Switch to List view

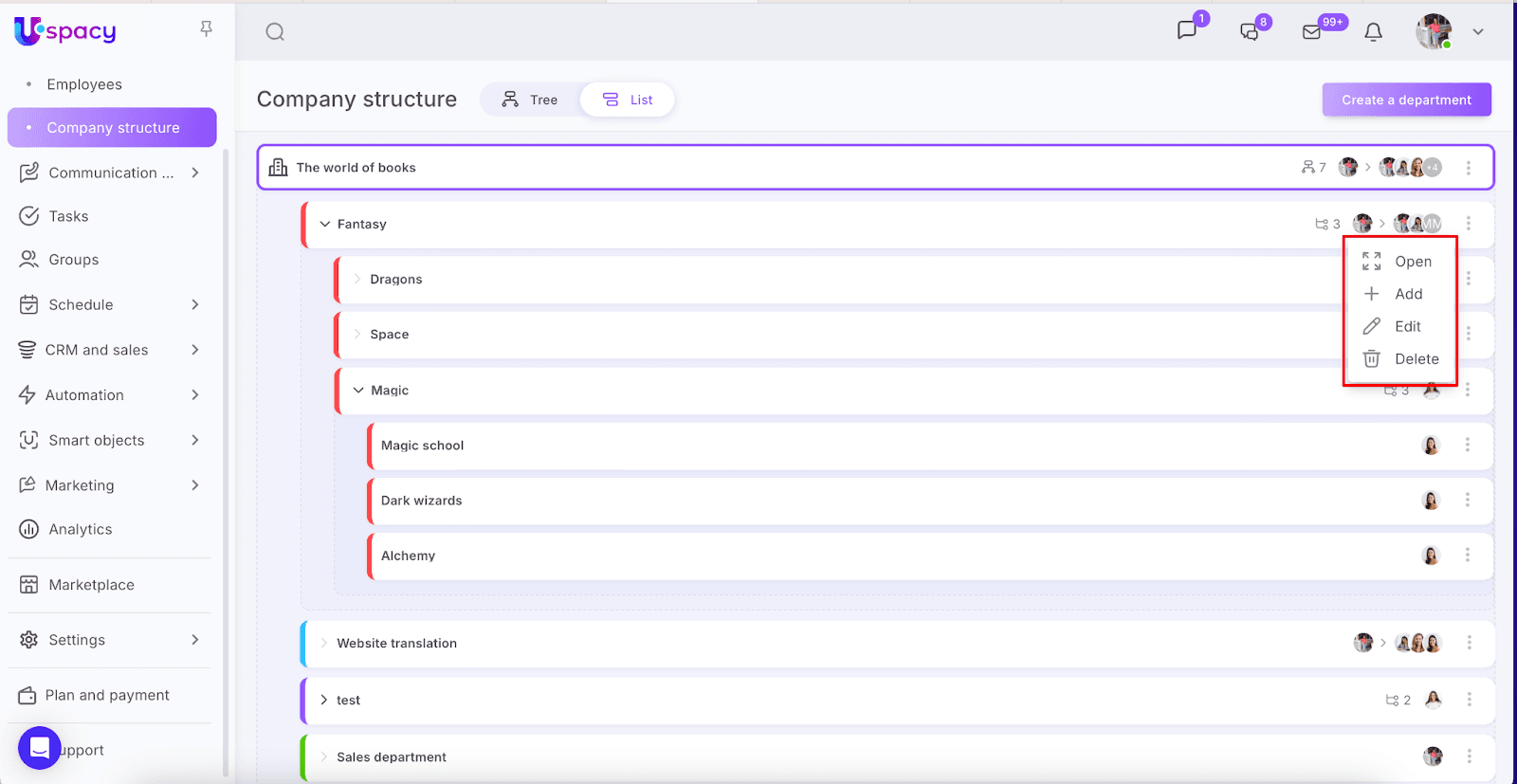(628, 100)
